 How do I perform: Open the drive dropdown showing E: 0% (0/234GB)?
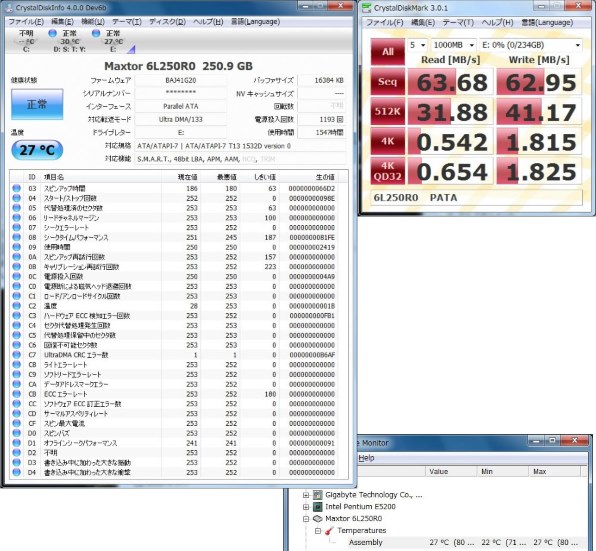coord(531,45)
